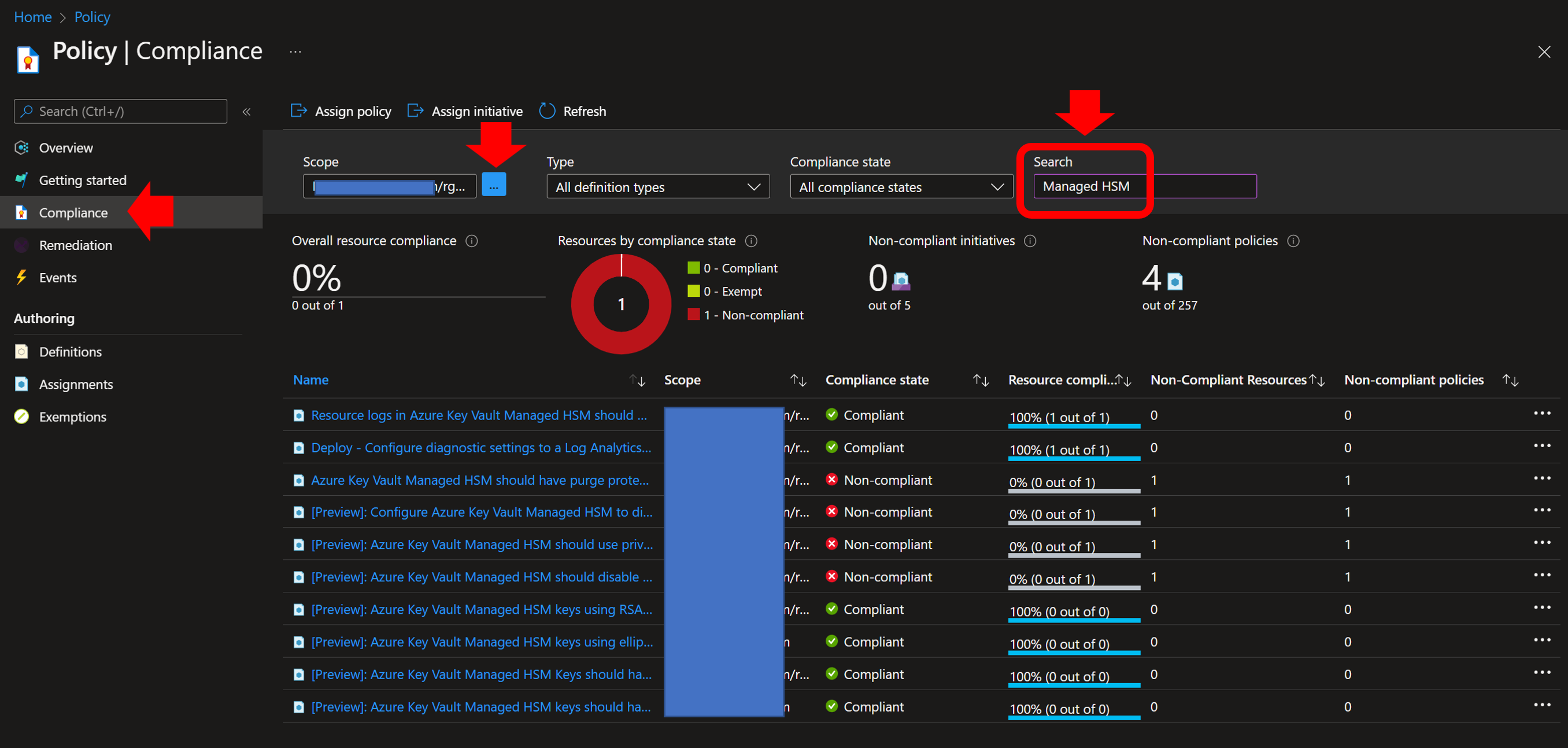Image resolution: width=1568 pixels, height=748 pixels.
Task: Sort by Non-compliant policies column arrows
Action: 1510,381
